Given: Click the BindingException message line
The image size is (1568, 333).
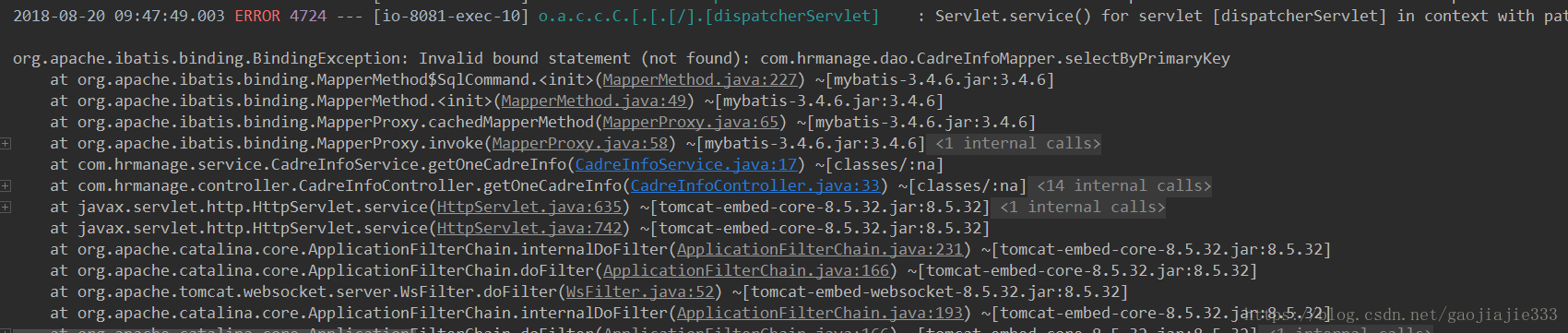Looking at the screenshot, I should [621, 59].
